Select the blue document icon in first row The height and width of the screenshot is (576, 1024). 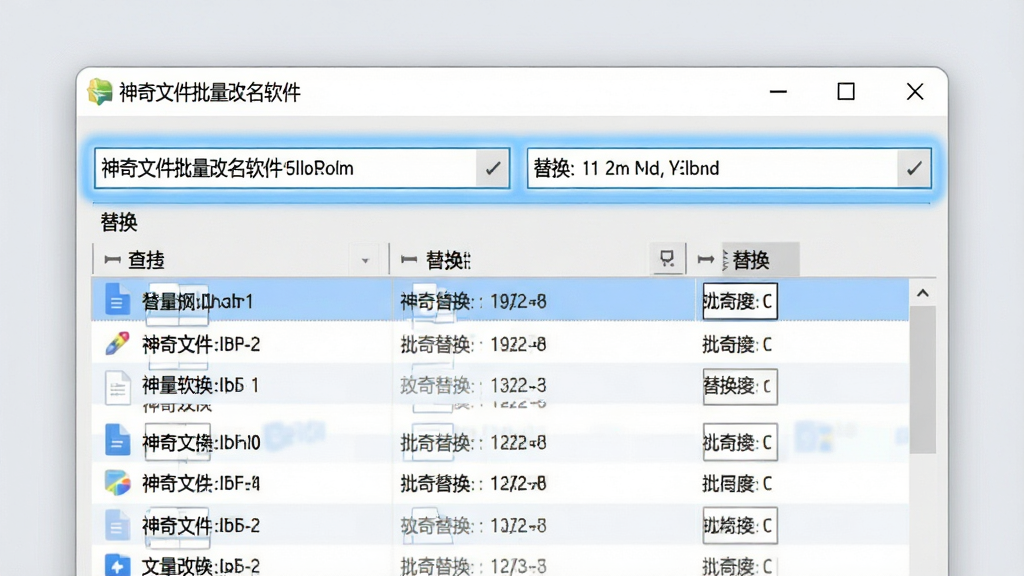click(118, 300)
